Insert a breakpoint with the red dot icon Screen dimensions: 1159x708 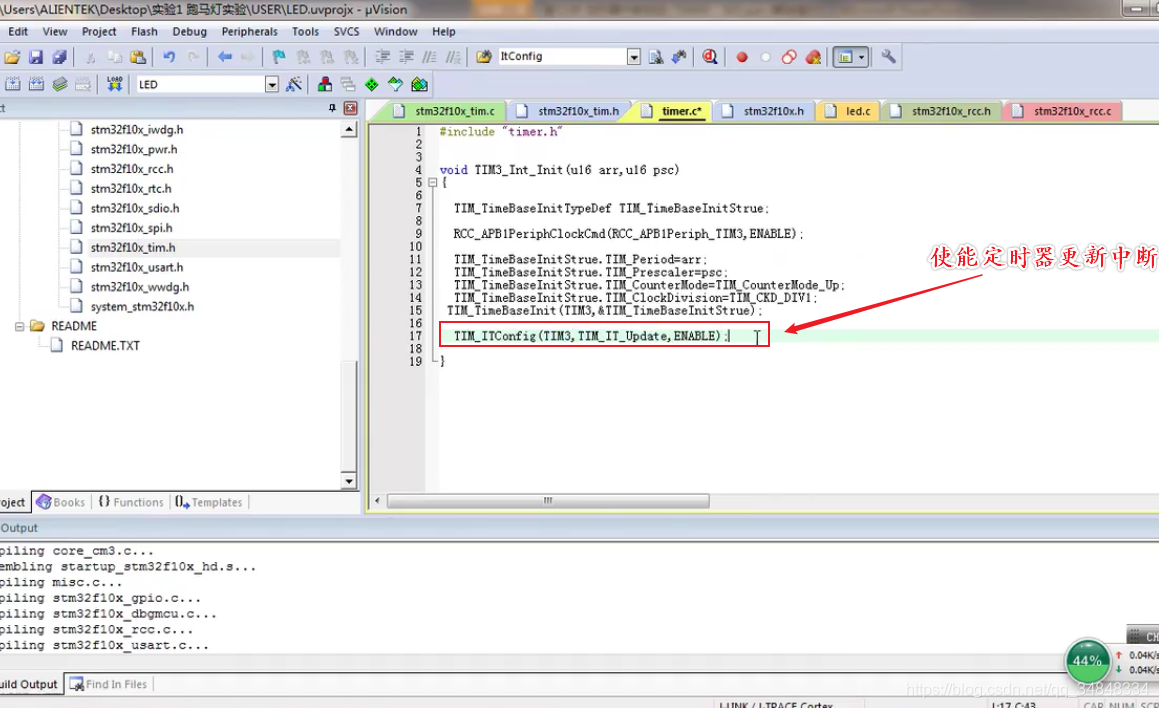(x=741, y=57)
